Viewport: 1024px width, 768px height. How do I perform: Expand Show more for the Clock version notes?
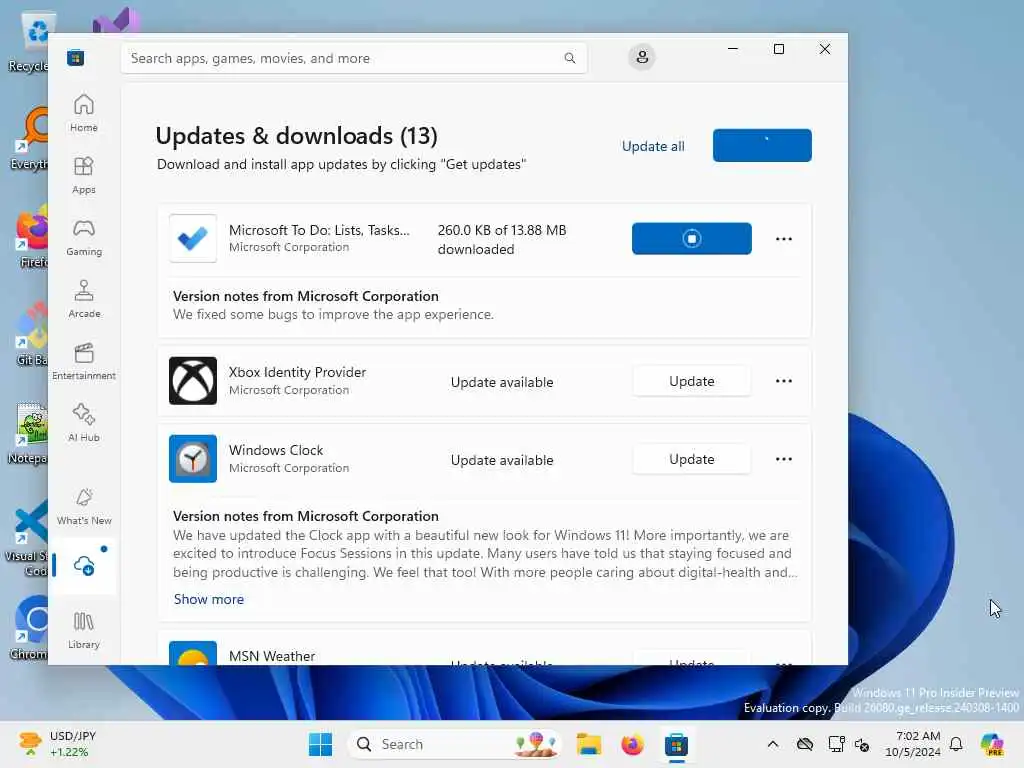[208, 599]
